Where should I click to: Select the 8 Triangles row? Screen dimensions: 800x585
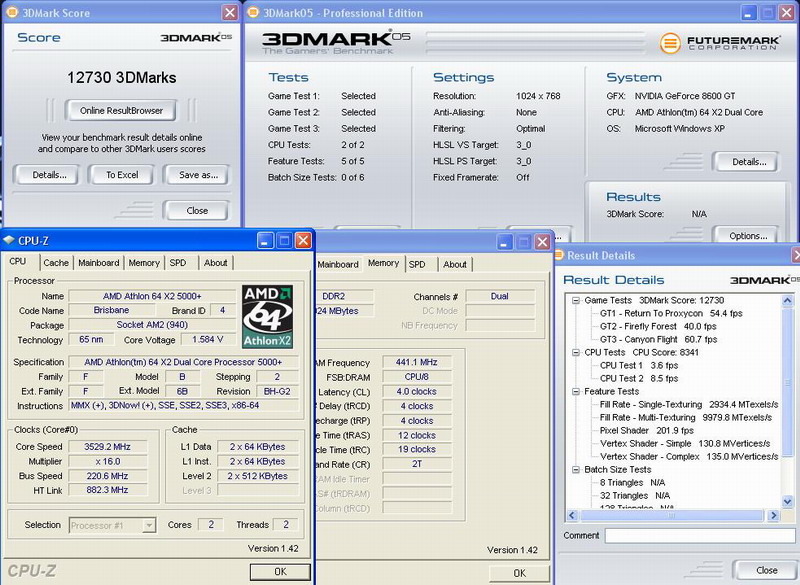click(633, 482)
